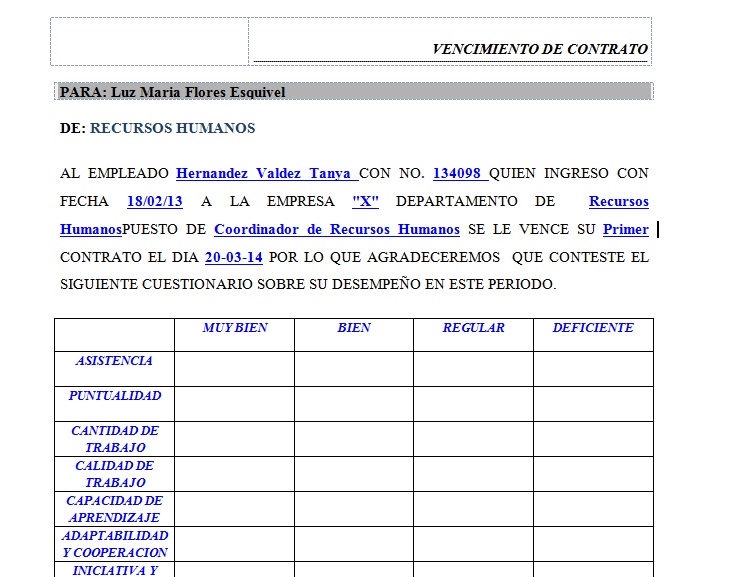Click the MUY BIEN column header
This screenshot has width=729, height=577.
[x=235, y=328]
